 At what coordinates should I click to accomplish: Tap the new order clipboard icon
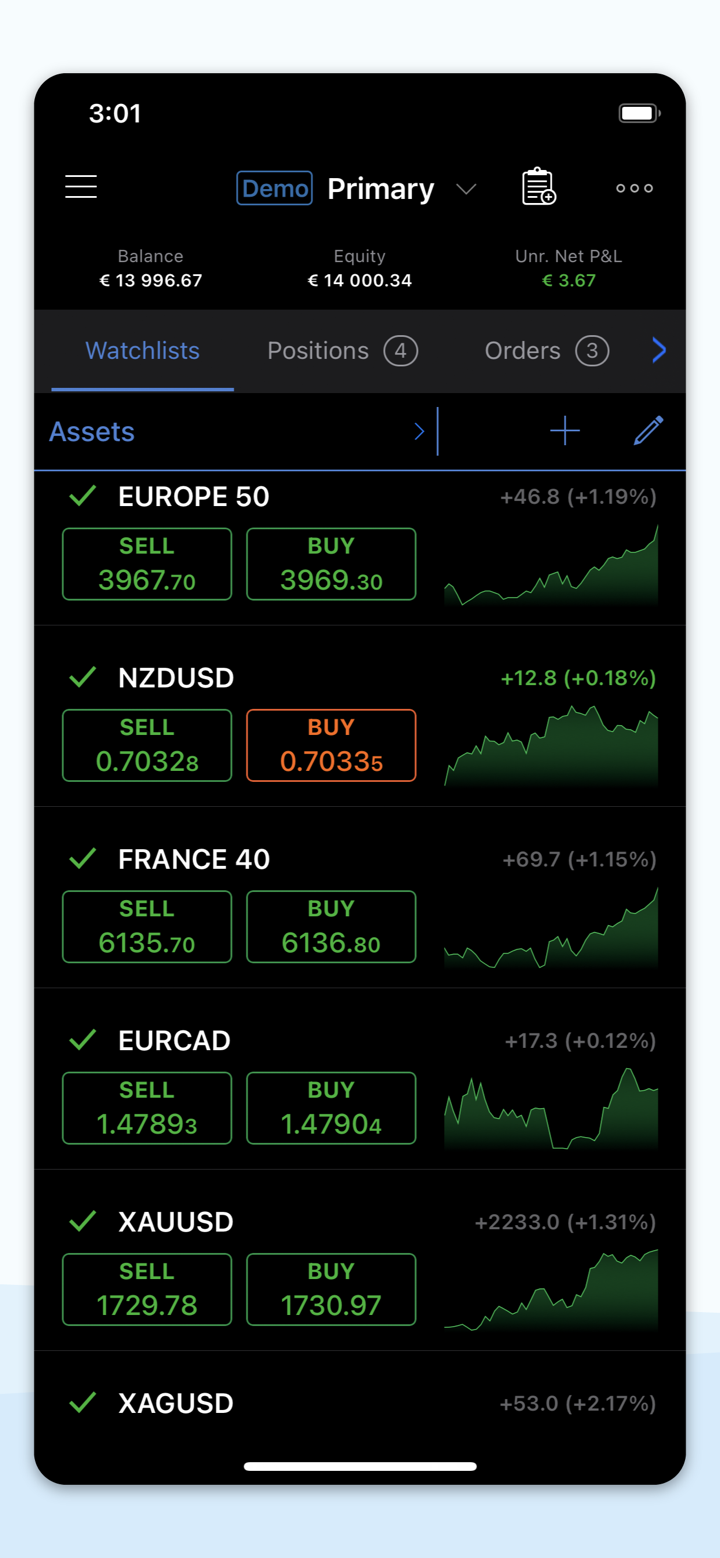click(538, 187)
